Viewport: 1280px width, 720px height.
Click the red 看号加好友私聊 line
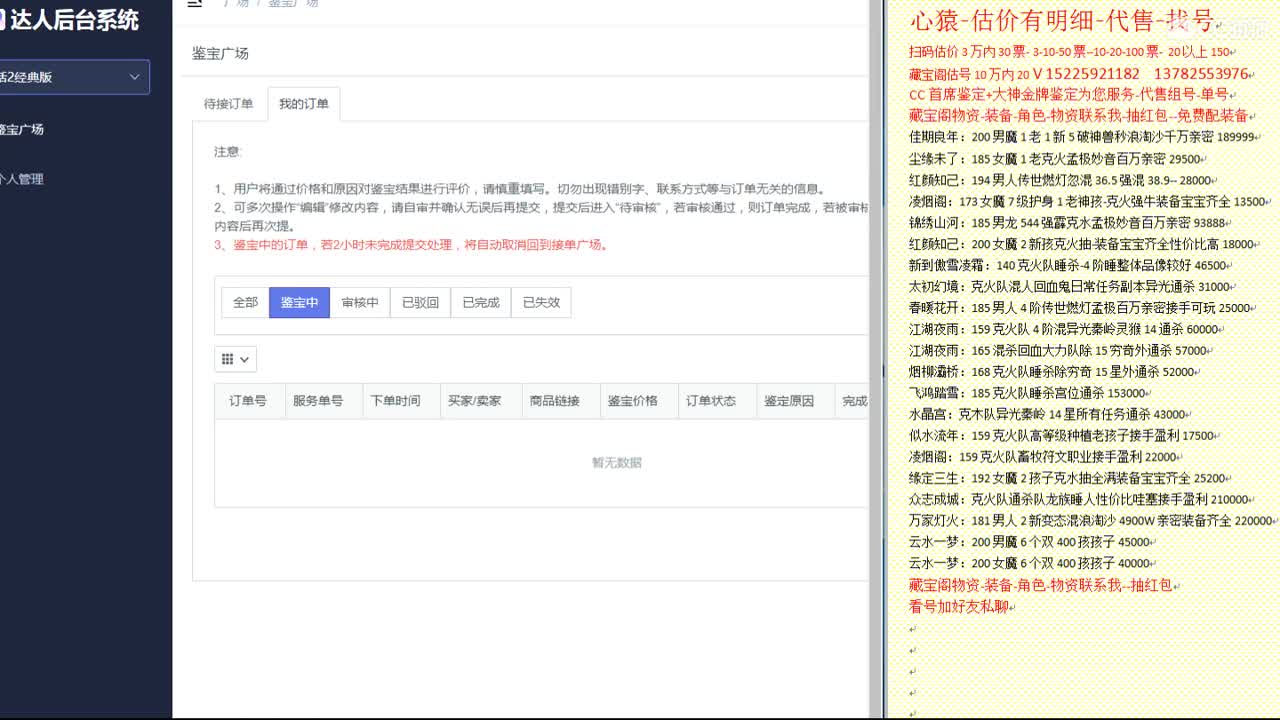(x=960, y=606)
